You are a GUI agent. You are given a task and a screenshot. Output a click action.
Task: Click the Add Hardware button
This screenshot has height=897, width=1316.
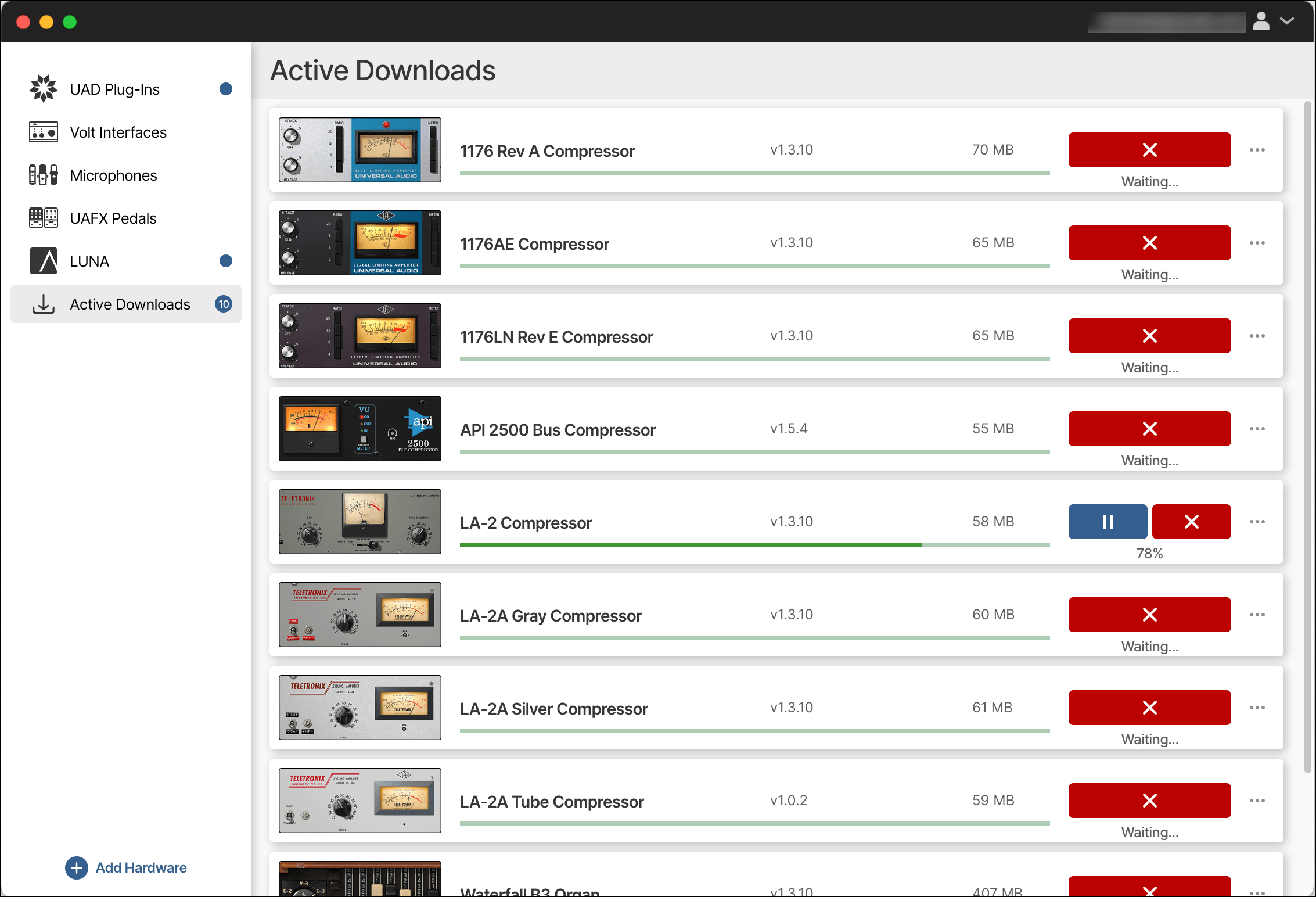125,867
